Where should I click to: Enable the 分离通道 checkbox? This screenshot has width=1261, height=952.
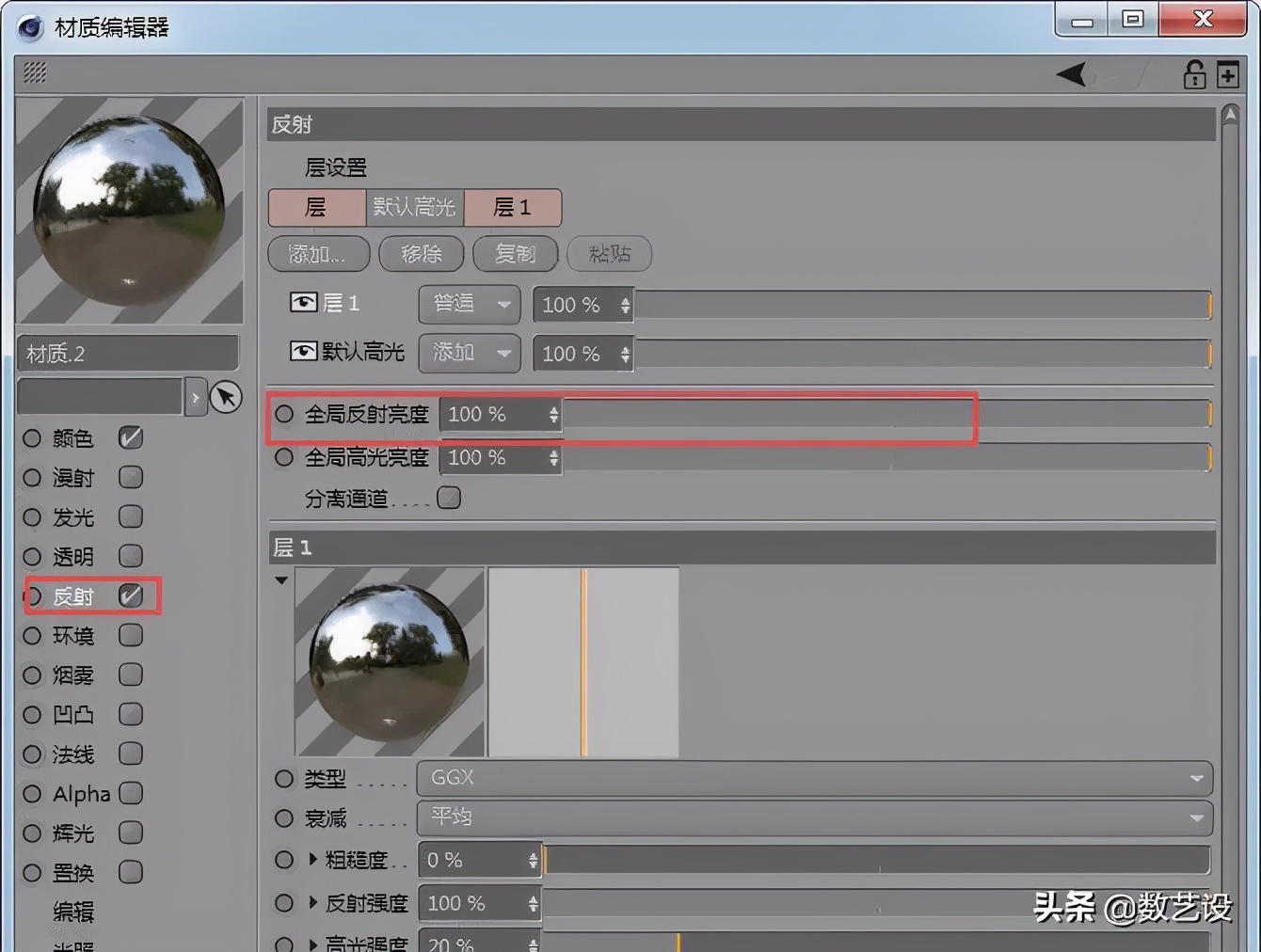449,498
